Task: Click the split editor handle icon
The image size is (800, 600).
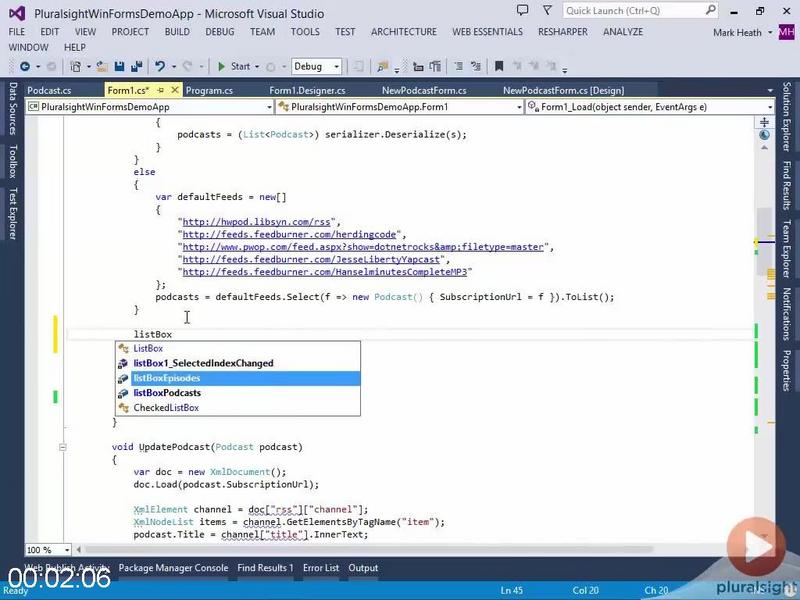Action: (764, 122)
